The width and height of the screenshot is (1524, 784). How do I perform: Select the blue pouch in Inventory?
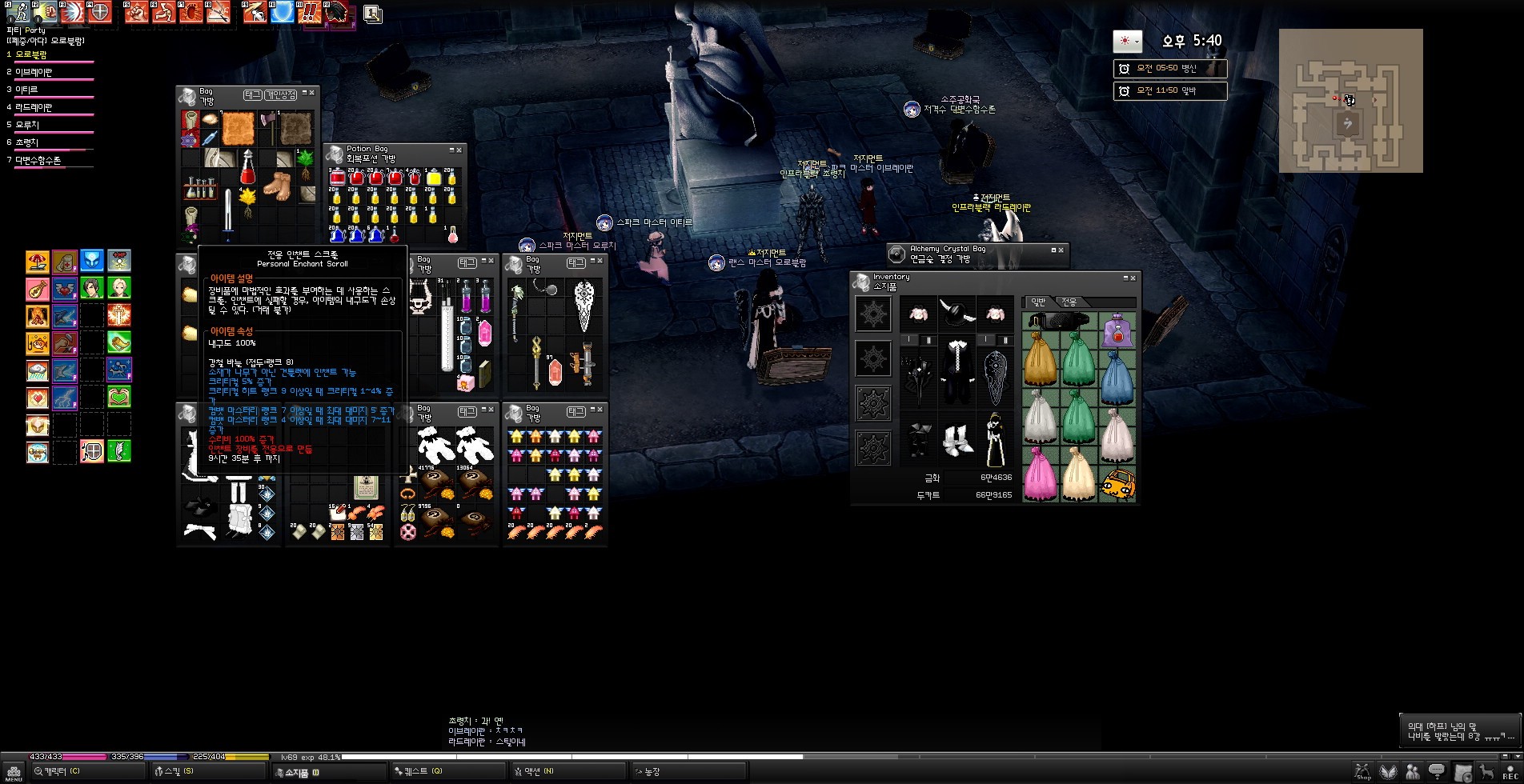point(1117,378)
